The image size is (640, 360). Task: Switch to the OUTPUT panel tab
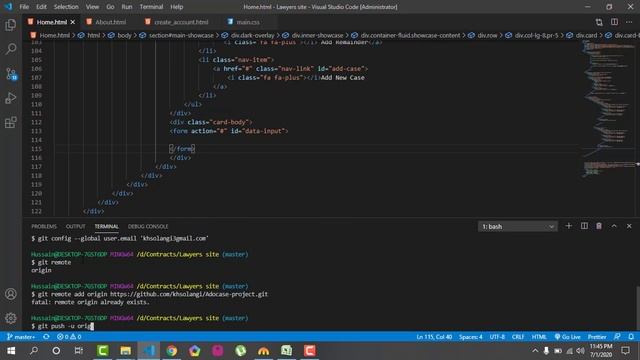[x=76, y=226]
